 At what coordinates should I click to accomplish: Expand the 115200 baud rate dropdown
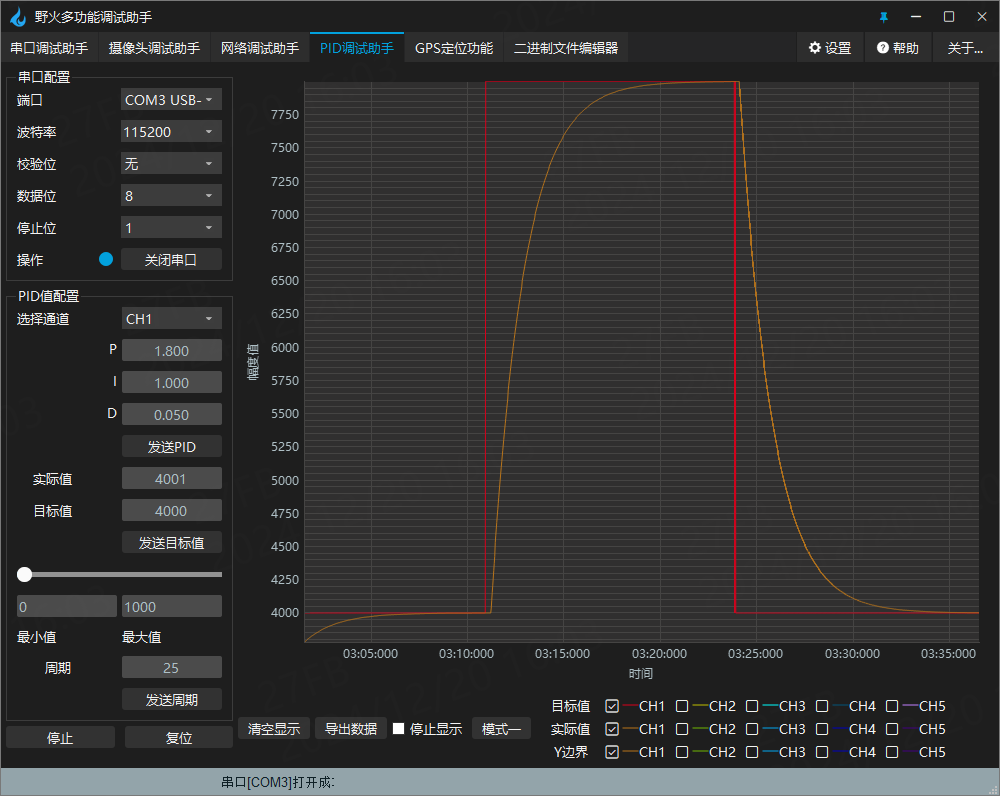[x=171, y=131]
